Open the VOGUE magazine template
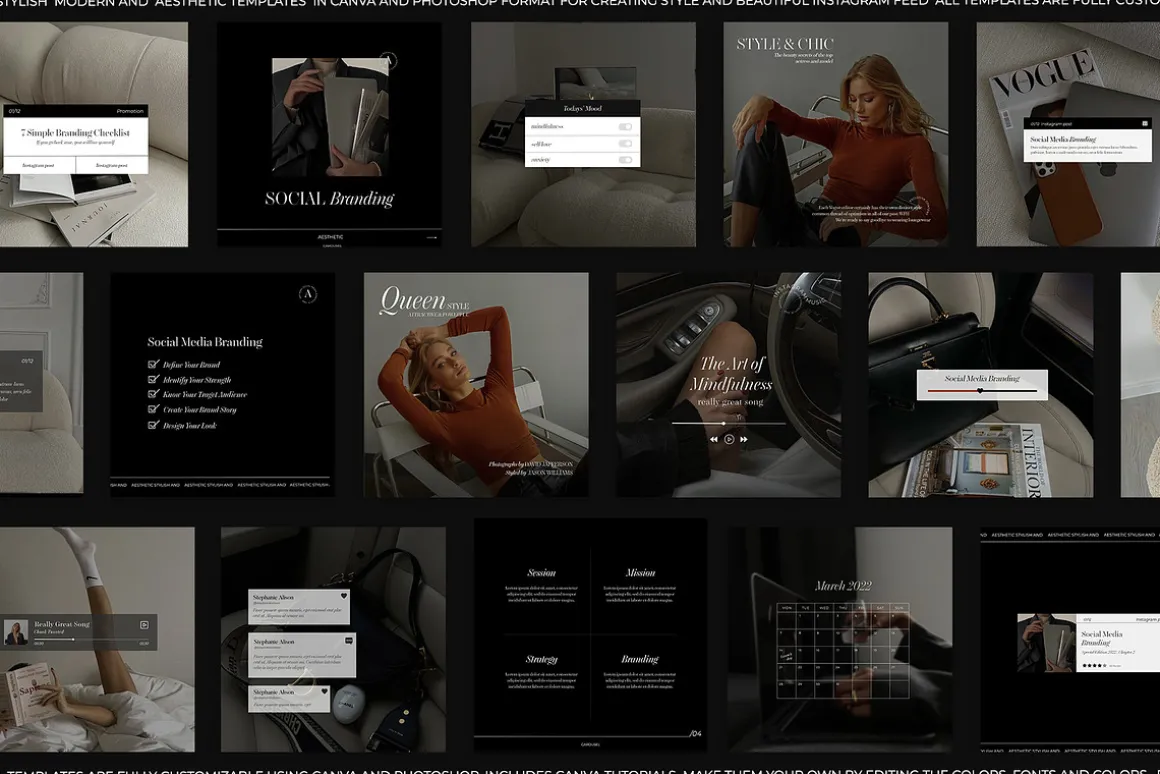1160x774 pixels. 1068,134
